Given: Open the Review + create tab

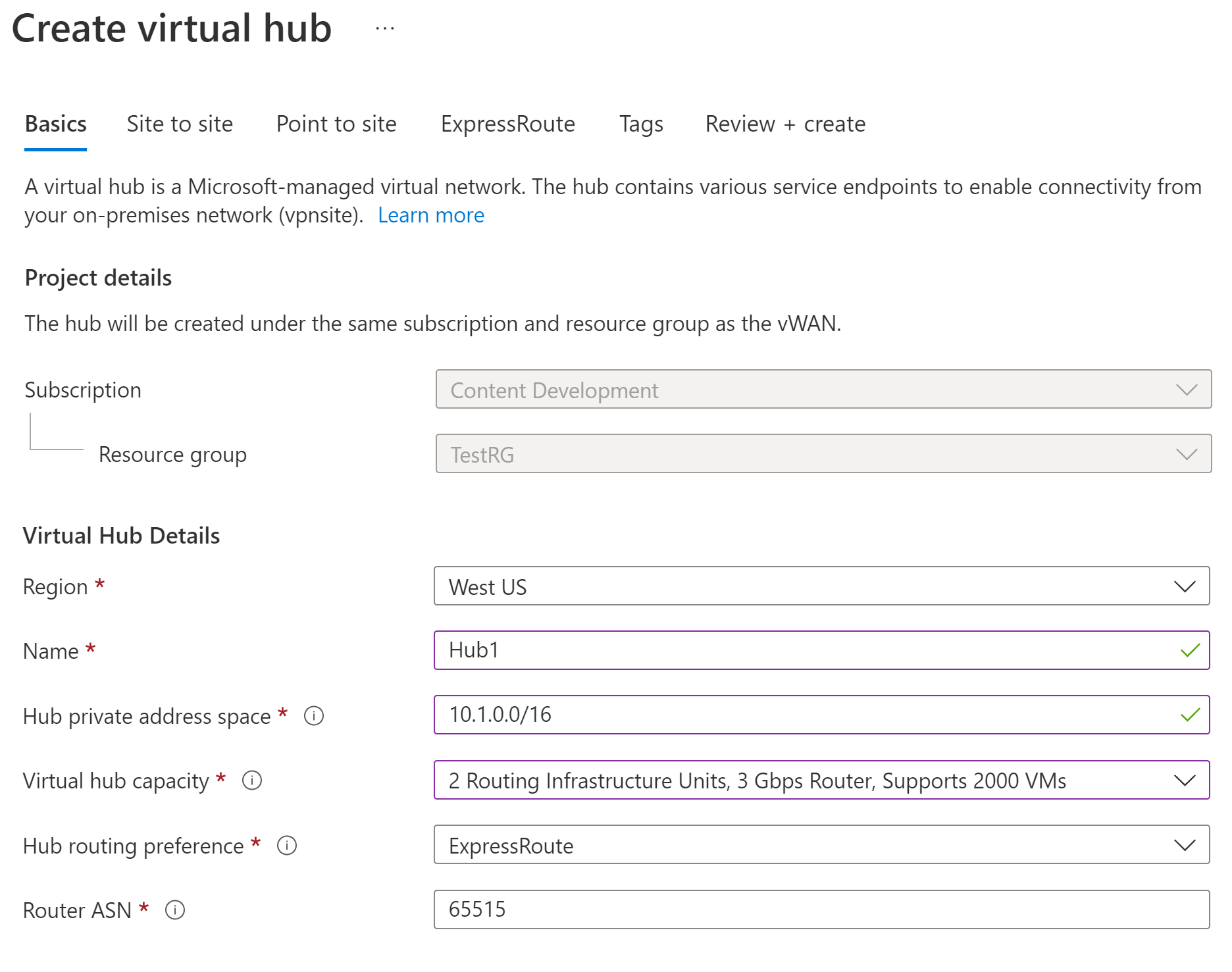Looking at the screenshot, I should pos(785,124).
